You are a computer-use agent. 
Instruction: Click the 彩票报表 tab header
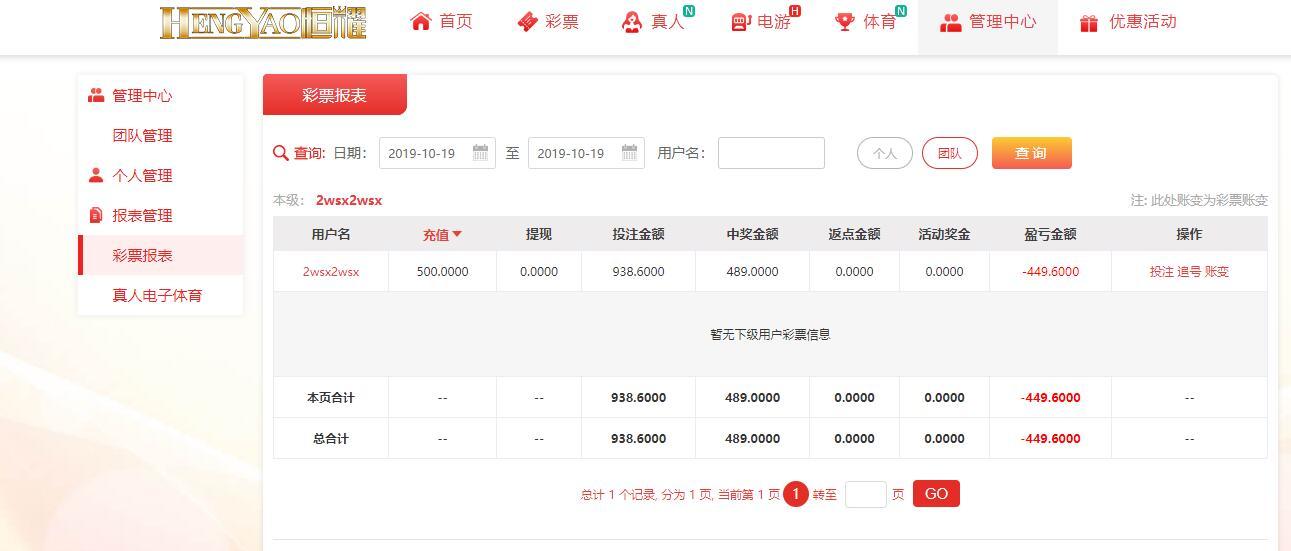click(335, 95)
